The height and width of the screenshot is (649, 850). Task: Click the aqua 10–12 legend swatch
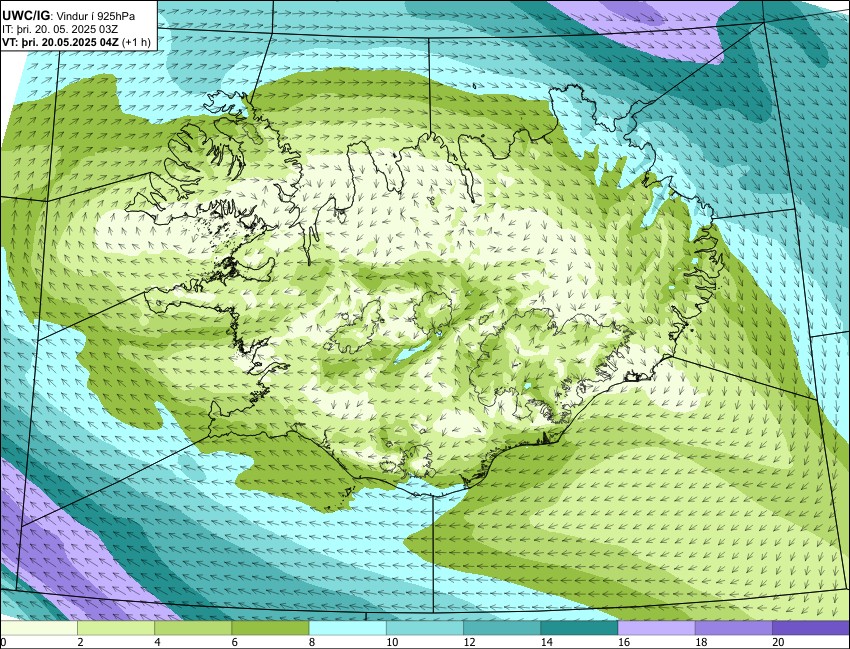(x=424, y=628)
